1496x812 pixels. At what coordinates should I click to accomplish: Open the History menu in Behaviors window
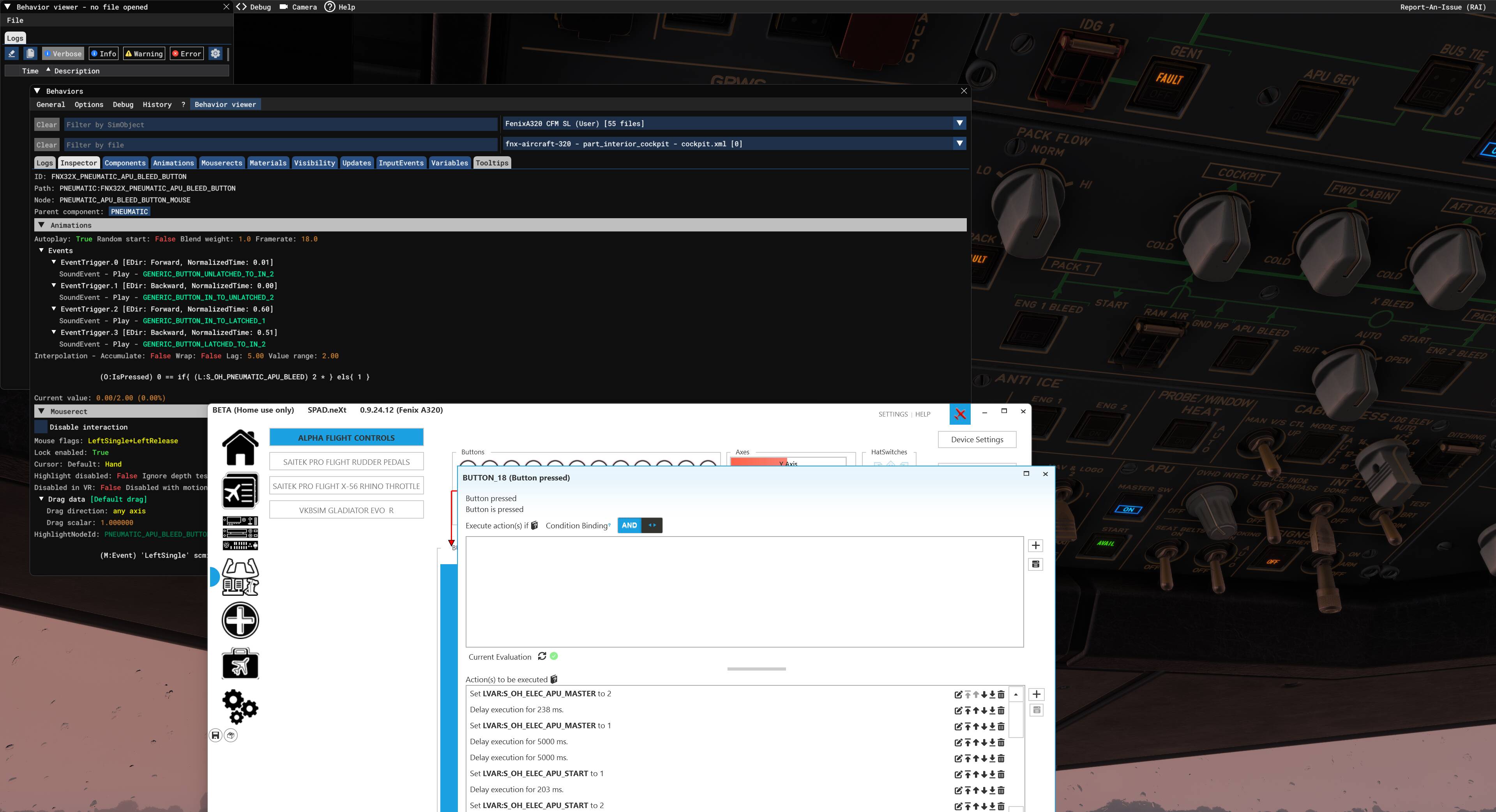(157, 104)
